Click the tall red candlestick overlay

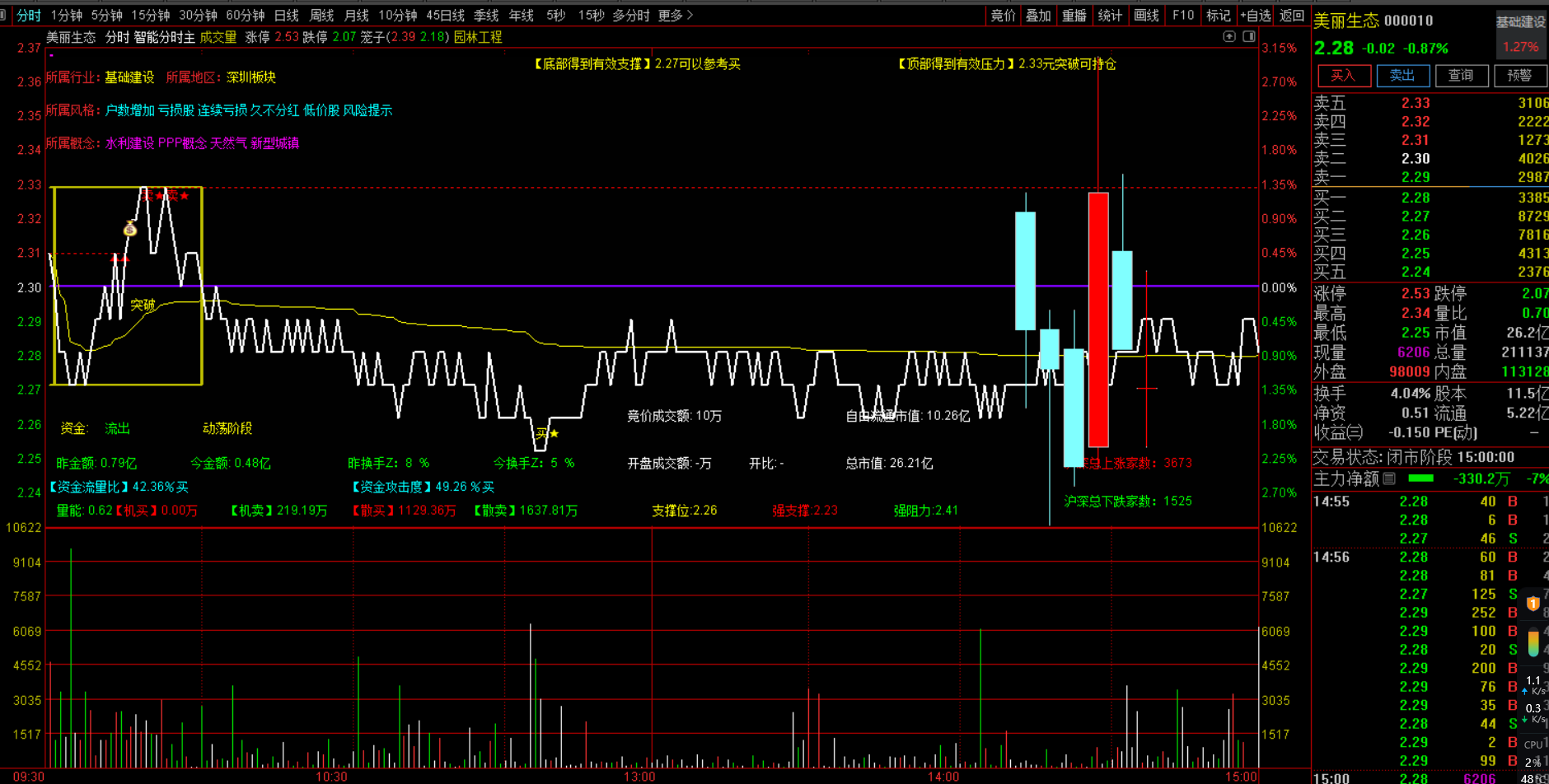coord(1097,320)
